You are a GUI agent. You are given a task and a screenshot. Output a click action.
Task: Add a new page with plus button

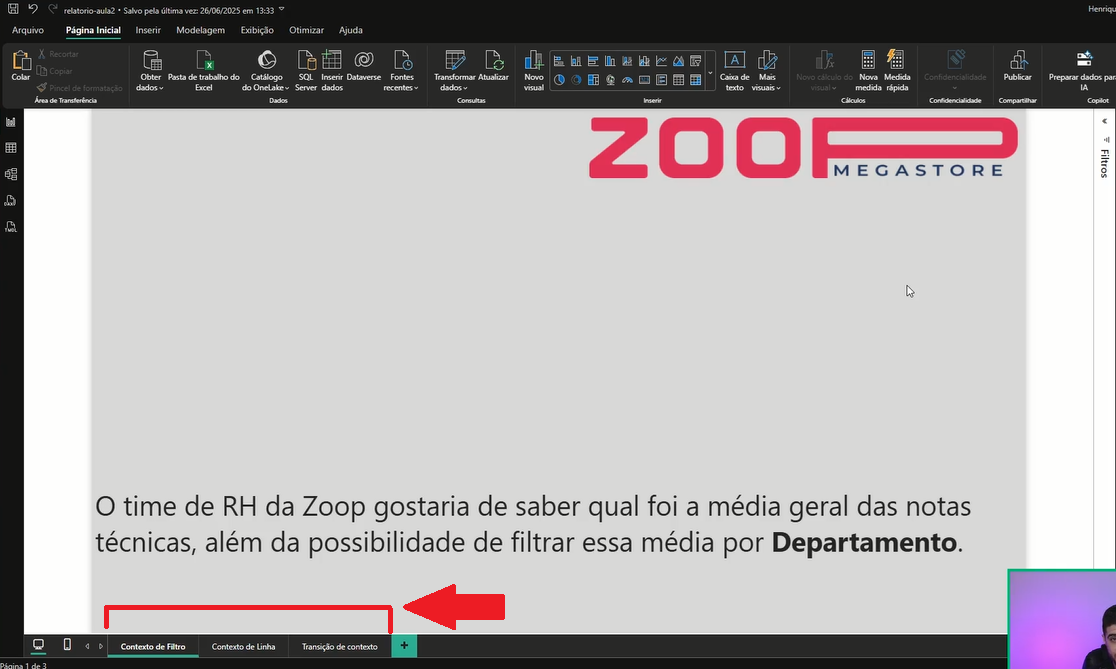(404, 646)
